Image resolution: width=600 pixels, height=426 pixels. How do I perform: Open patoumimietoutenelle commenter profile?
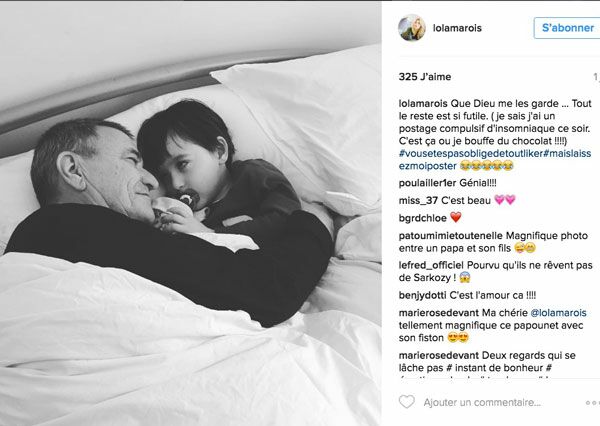pos(451,235)
